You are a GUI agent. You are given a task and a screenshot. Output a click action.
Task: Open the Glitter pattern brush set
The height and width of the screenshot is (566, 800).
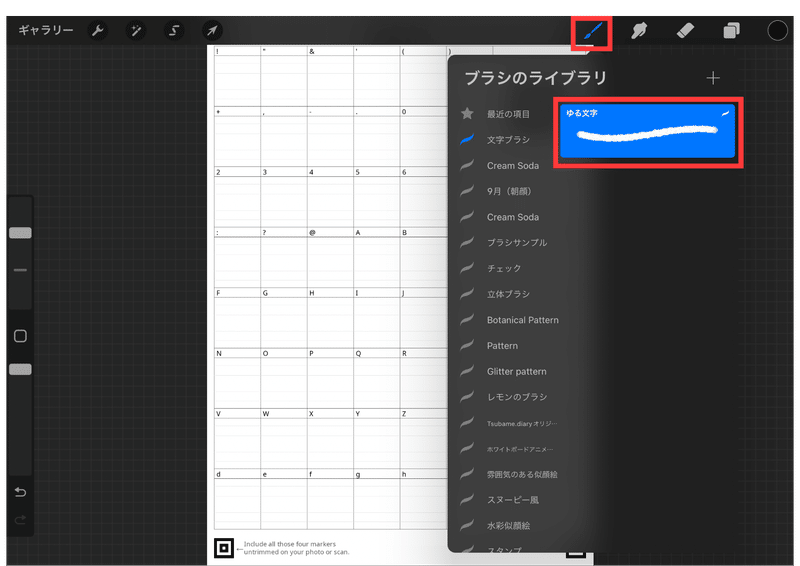[516, 372]
